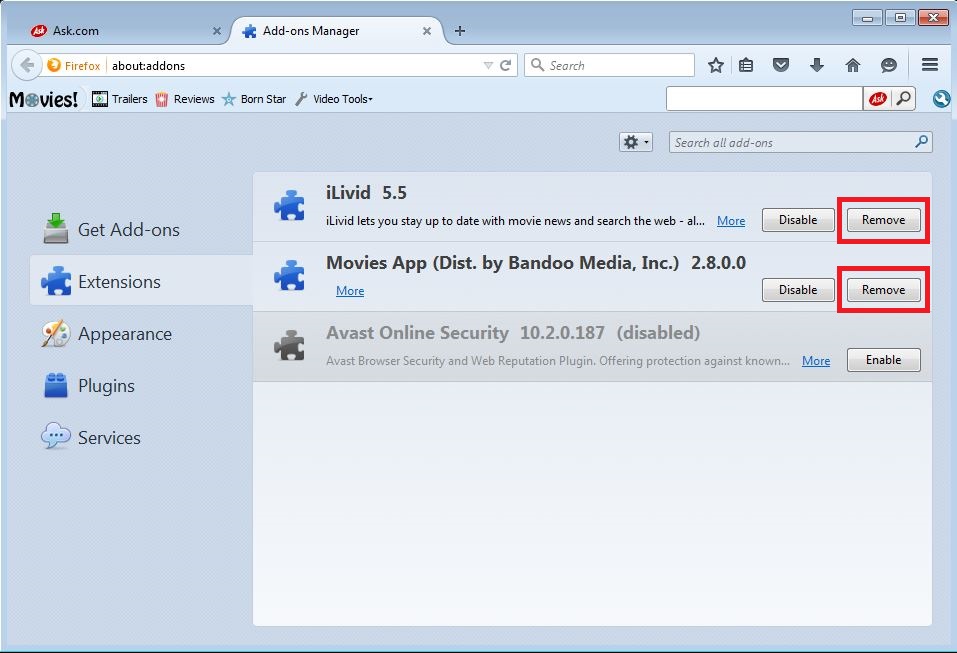Close the Ask.com tab
This screenshot has width=957, height=653.
pyautogui.click(x=217, y=31)
